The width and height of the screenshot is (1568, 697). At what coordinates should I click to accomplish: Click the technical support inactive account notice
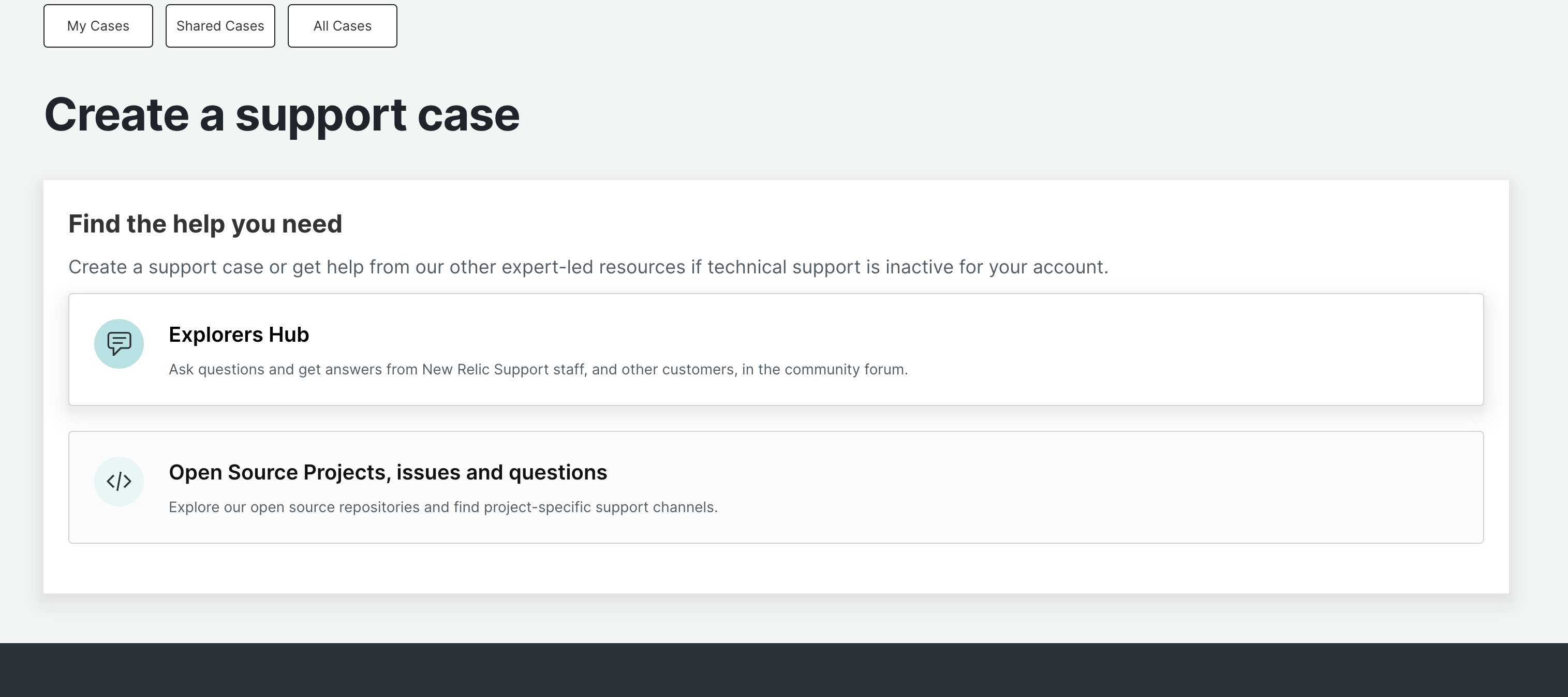click(588, 266)
